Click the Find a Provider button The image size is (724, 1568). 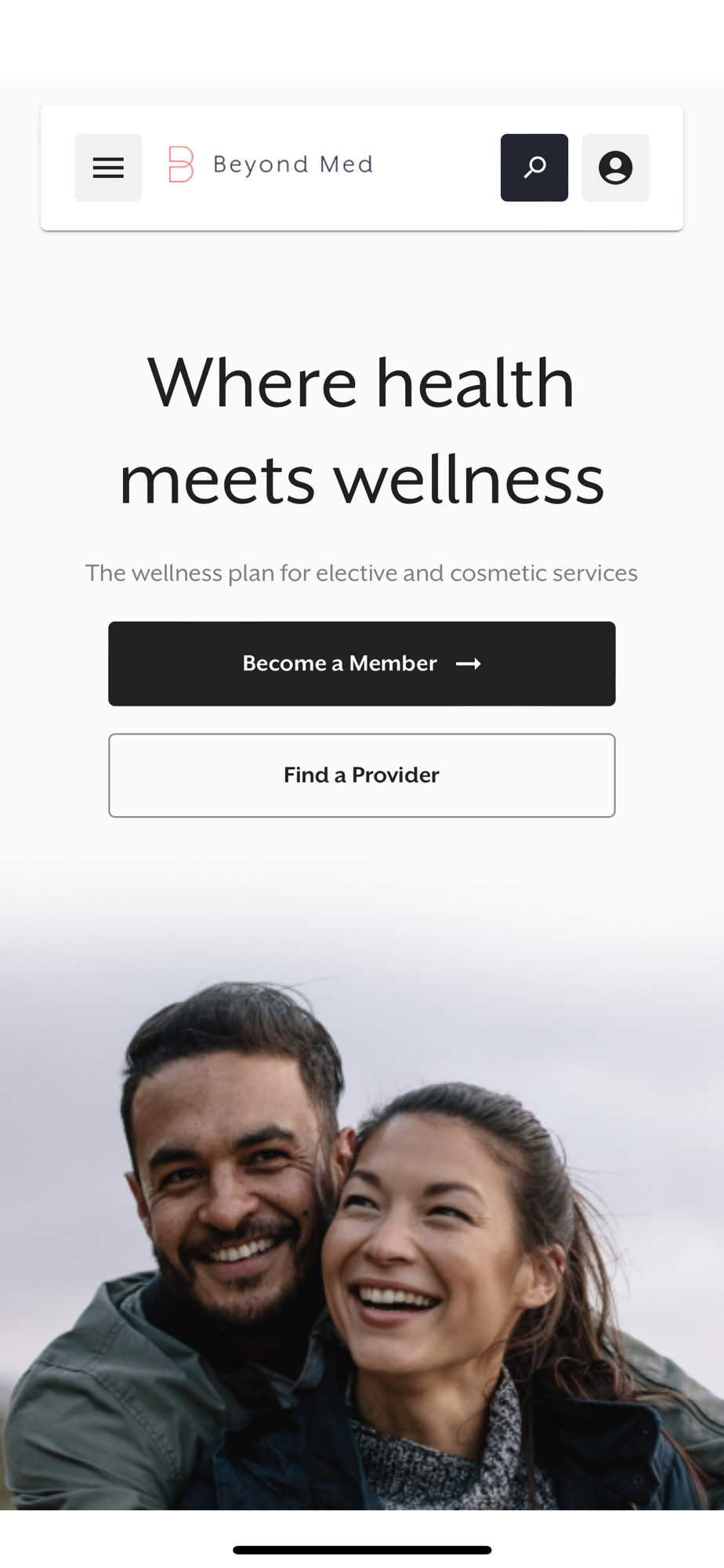(362, 775)
